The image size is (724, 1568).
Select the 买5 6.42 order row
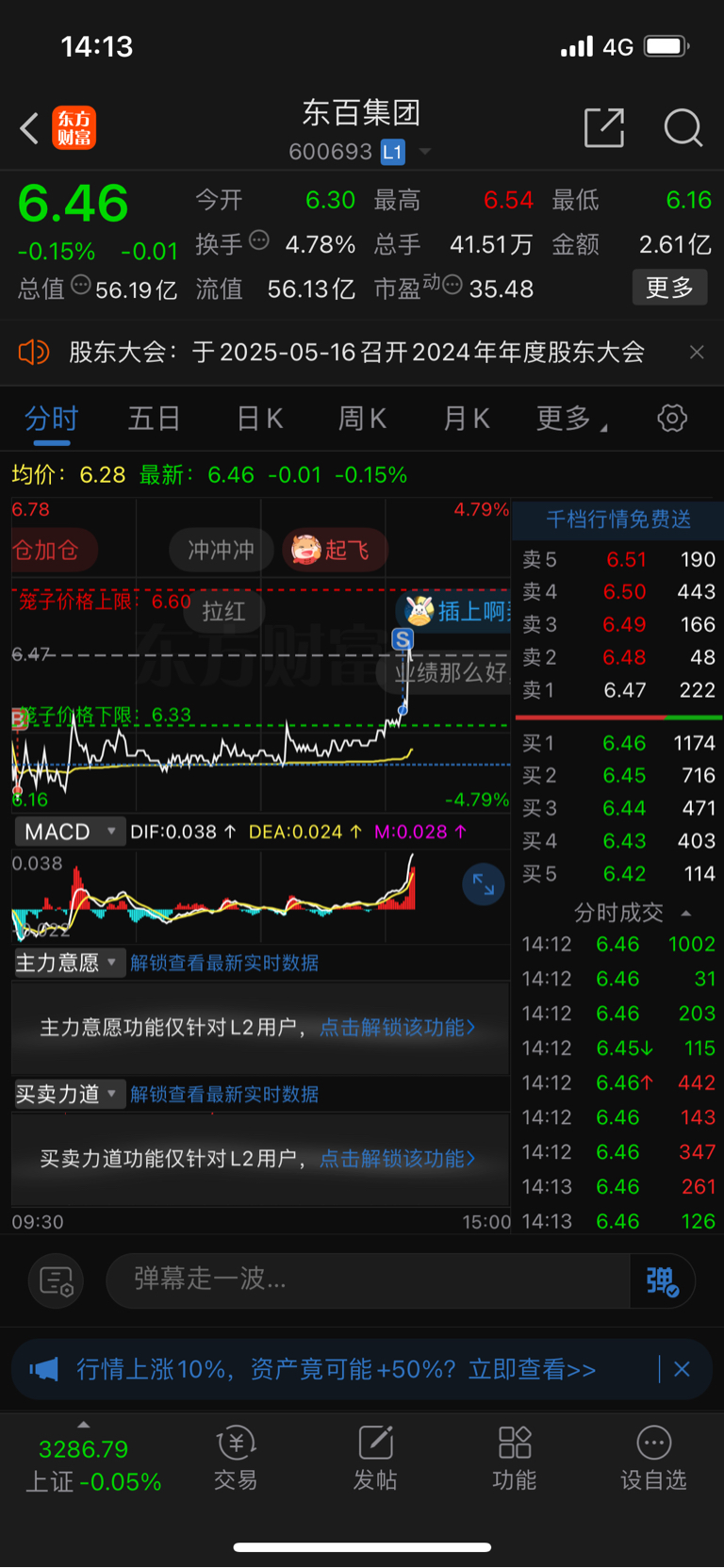point(618,874)
